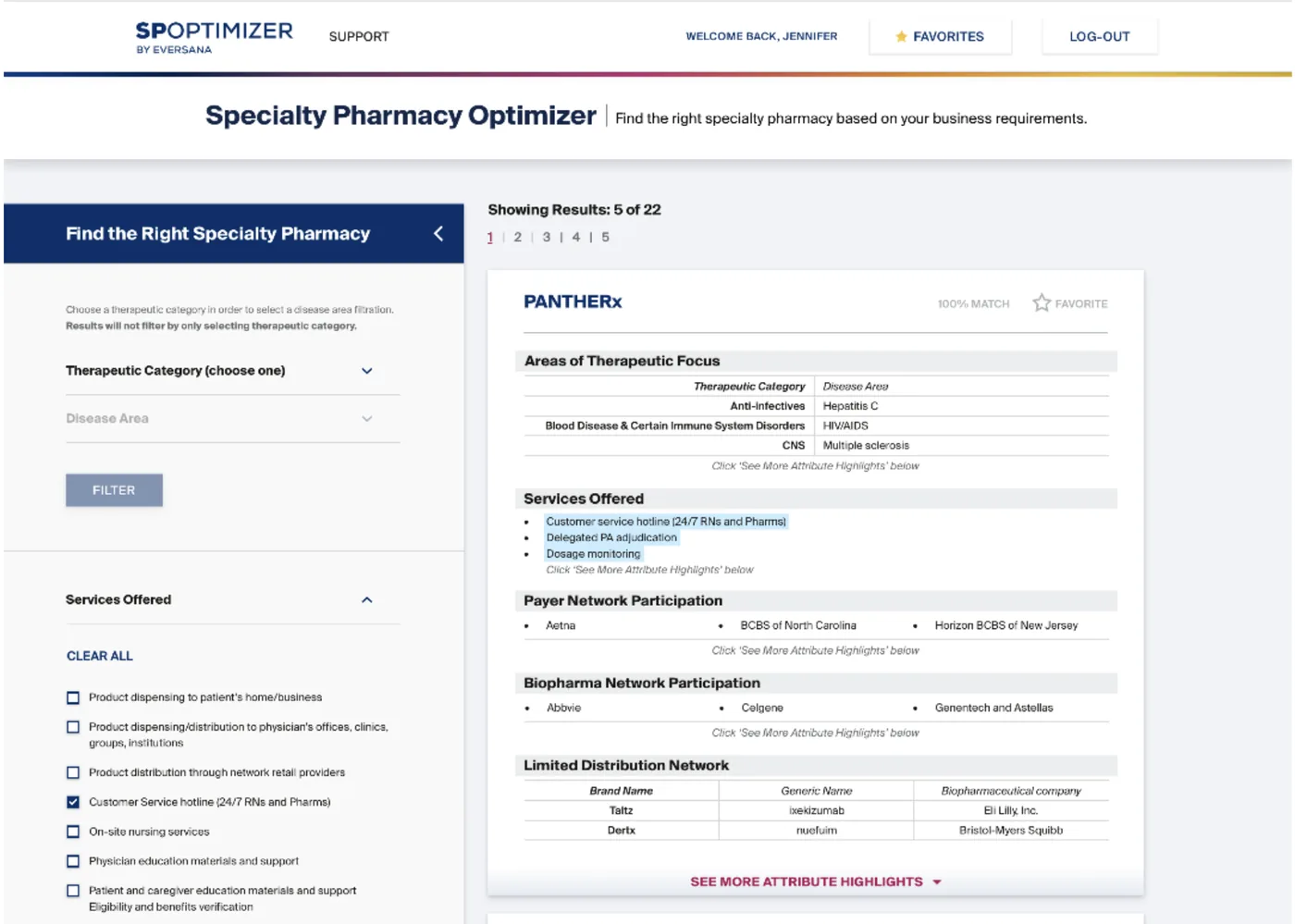The image size is (1295, 924).
Task: Check Product dispensing/distribution to physician's offices
Action: pyautogui.click(x=73, y=727)
